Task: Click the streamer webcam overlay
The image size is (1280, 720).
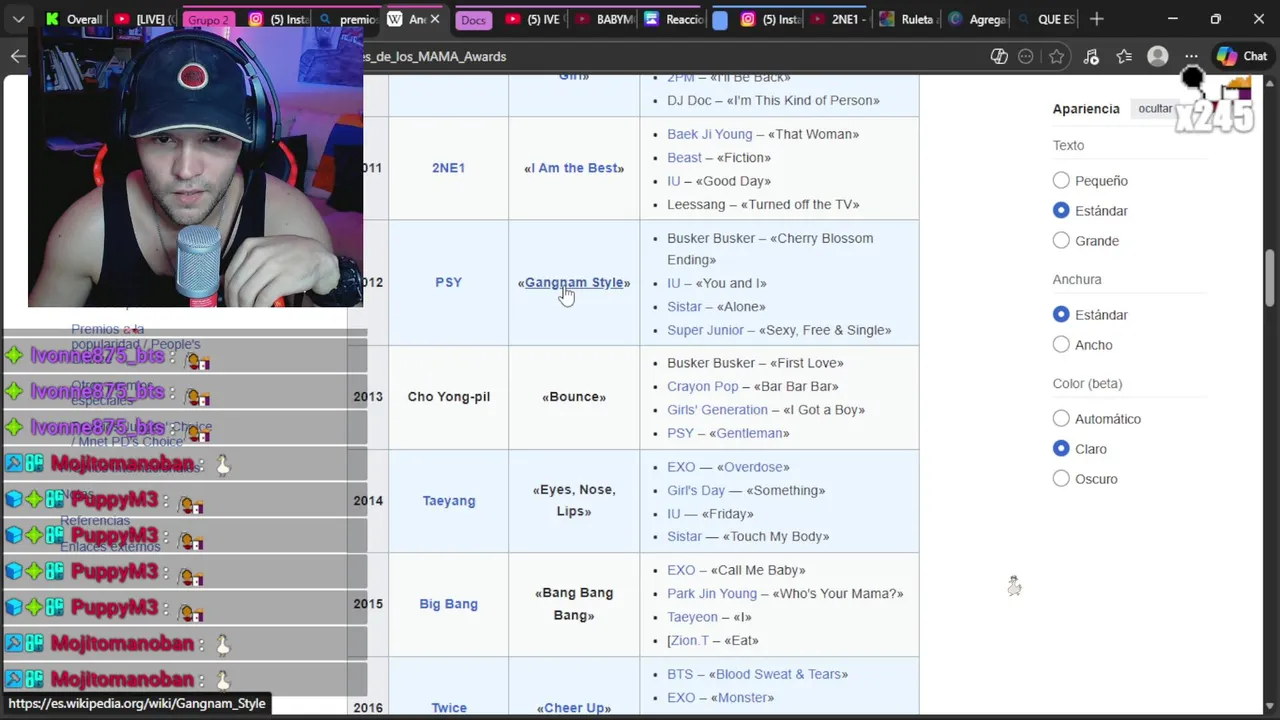Action: (195, 167)
